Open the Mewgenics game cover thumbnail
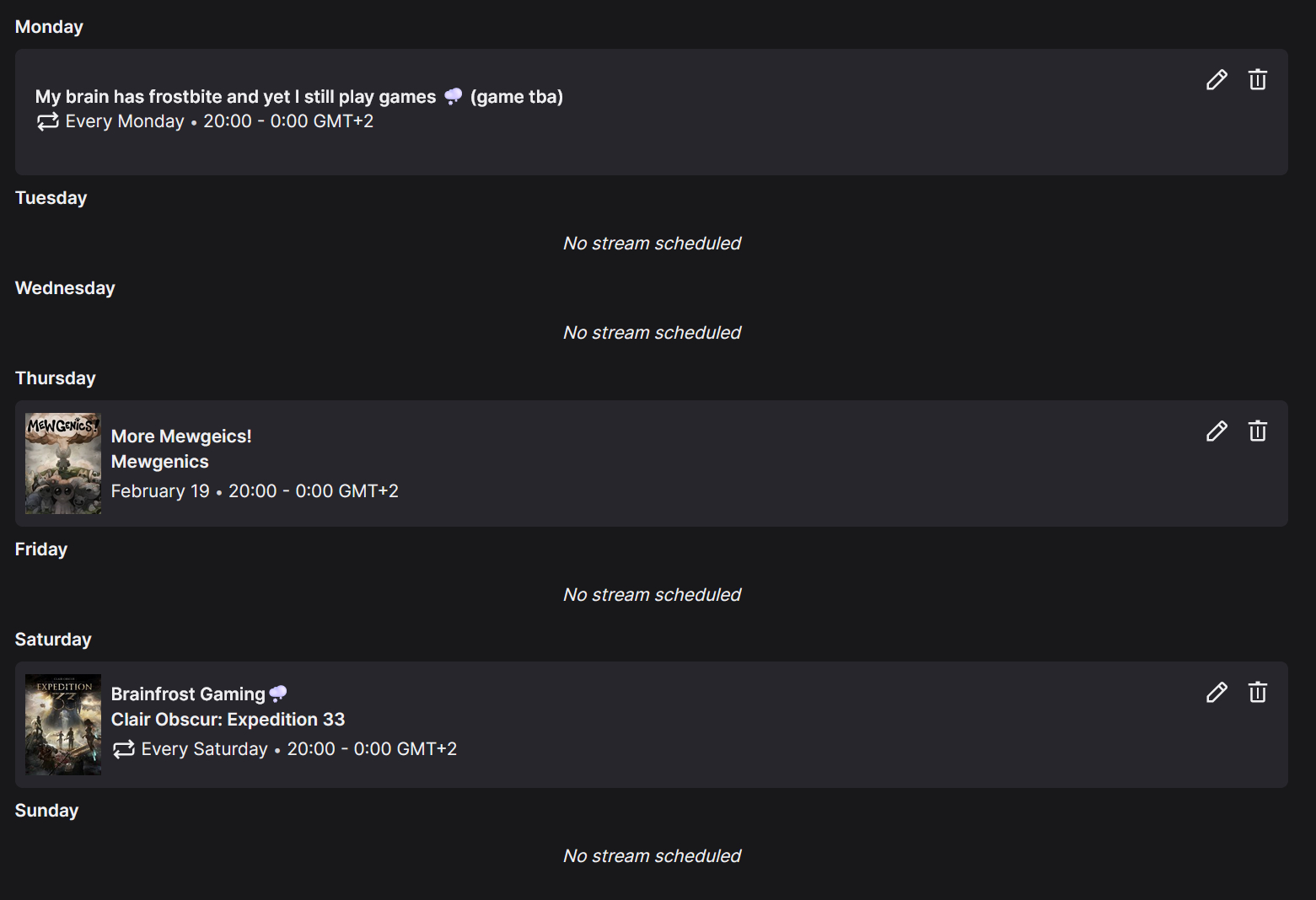Image resolution: width=1316 pixels, height=900 pixels. (63, 463)
